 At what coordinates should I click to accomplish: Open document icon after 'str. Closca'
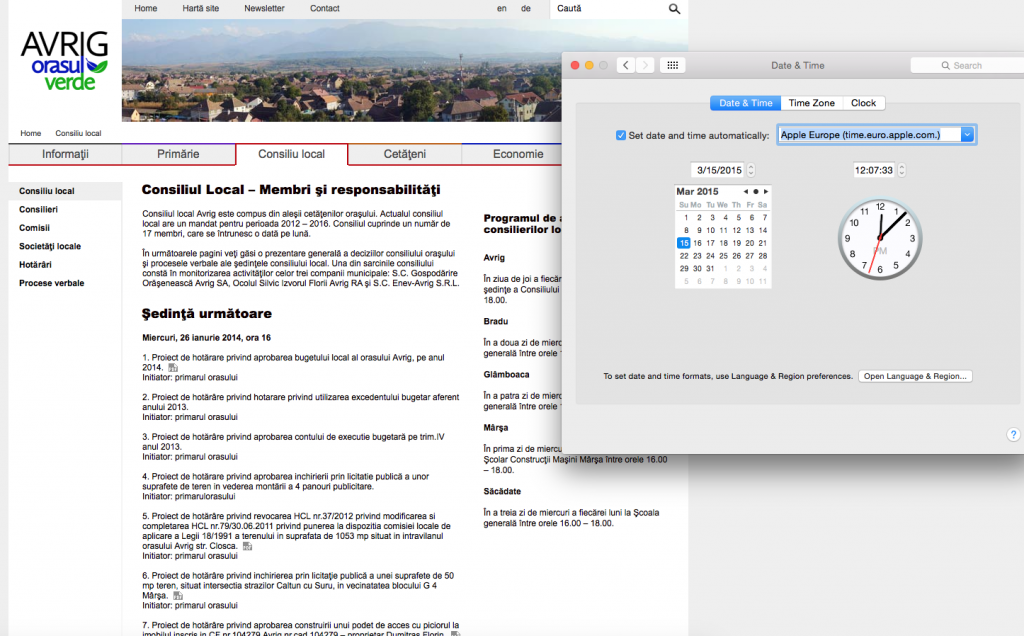pyautogui.click(x=248, y=546)
